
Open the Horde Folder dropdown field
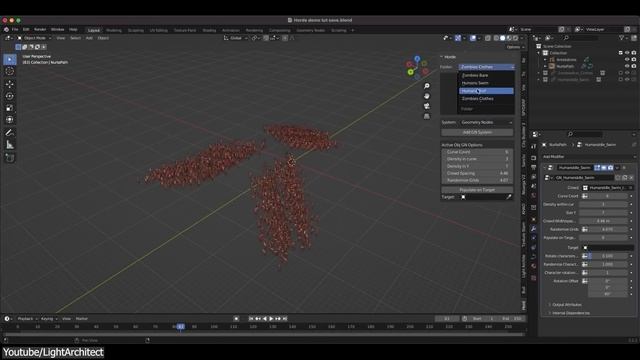click(487, 67)
